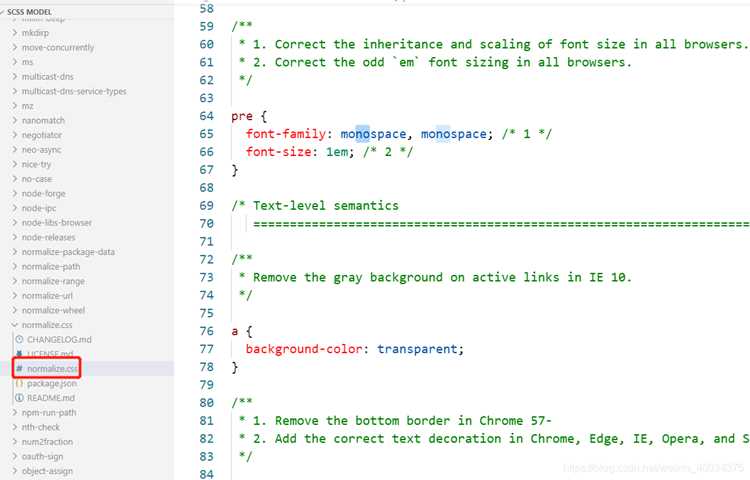This screenshot has height=480, width=750.
Task: Click the 'background-color' property on line 77
Action: (x=304, y=349)
